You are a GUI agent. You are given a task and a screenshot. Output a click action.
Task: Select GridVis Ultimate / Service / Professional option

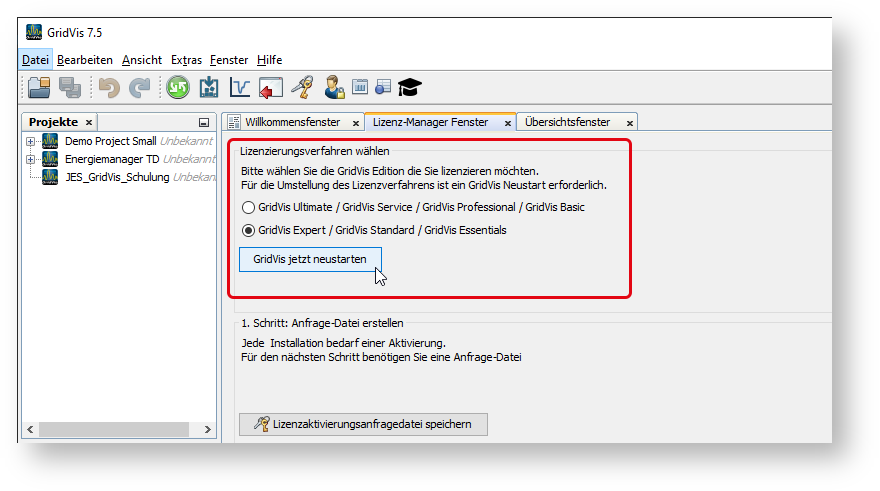tap(249, 207)
